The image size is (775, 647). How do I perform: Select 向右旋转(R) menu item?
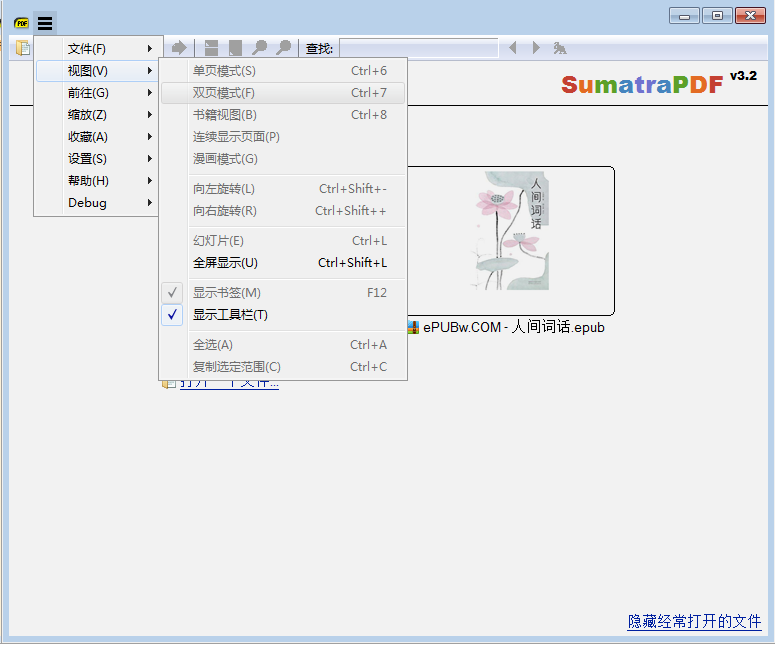click(x=283, y=211)
